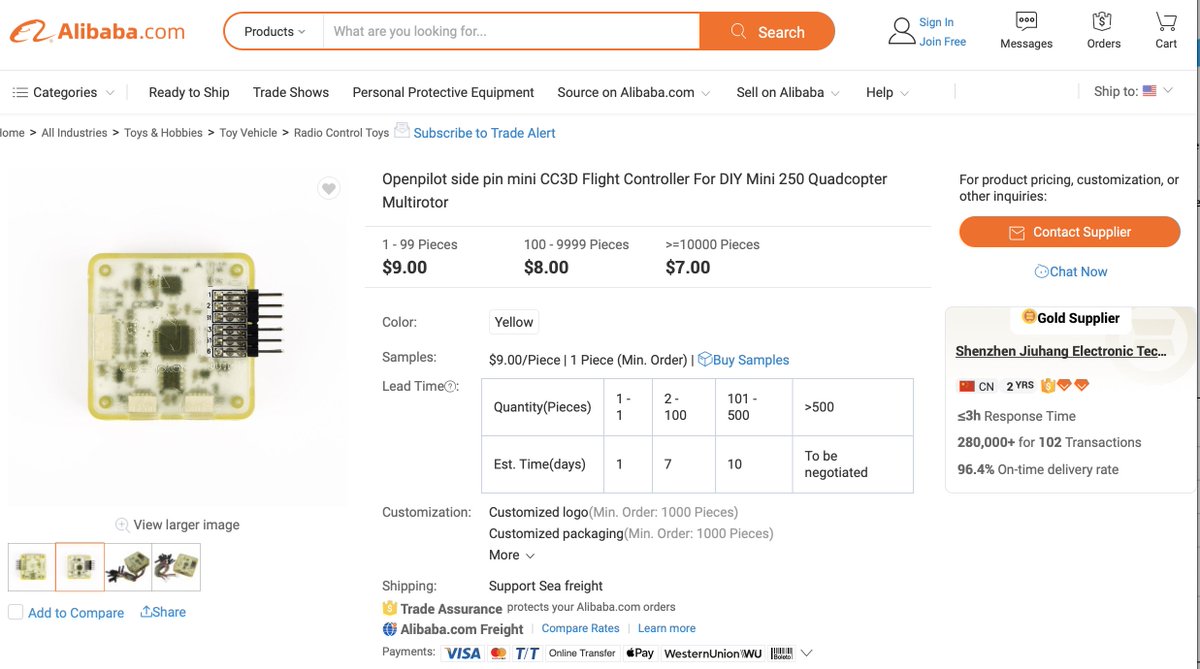Screen dimensions: 1200x669
Task: Click the Lead Time help question icon
Action: tap(450, 387)
